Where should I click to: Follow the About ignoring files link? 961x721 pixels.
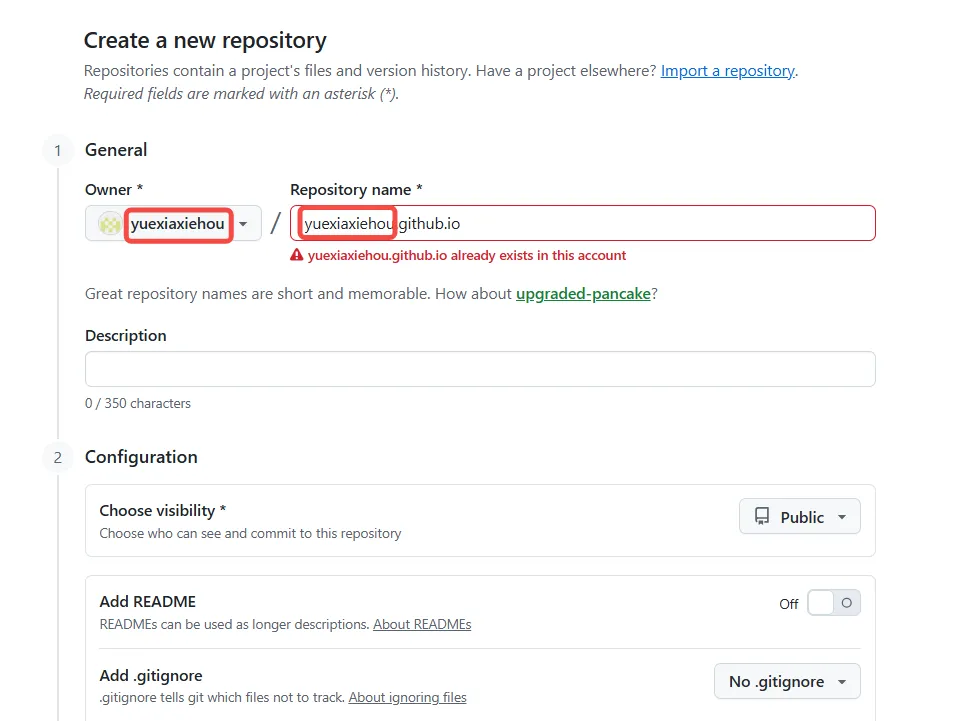click(x=407, y=697)
